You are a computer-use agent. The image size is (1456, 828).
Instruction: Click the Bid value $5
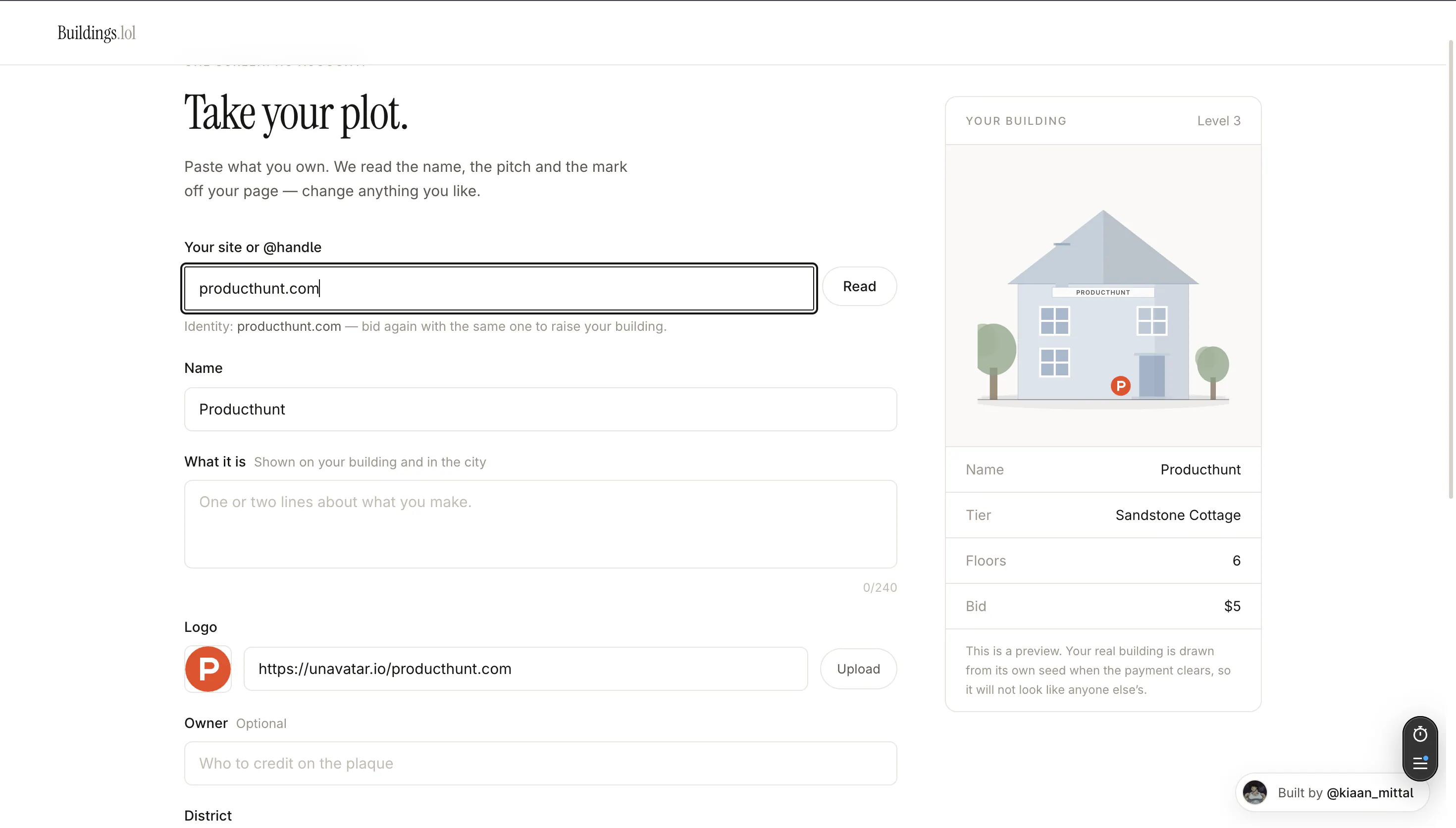[x=1233, y=606]
